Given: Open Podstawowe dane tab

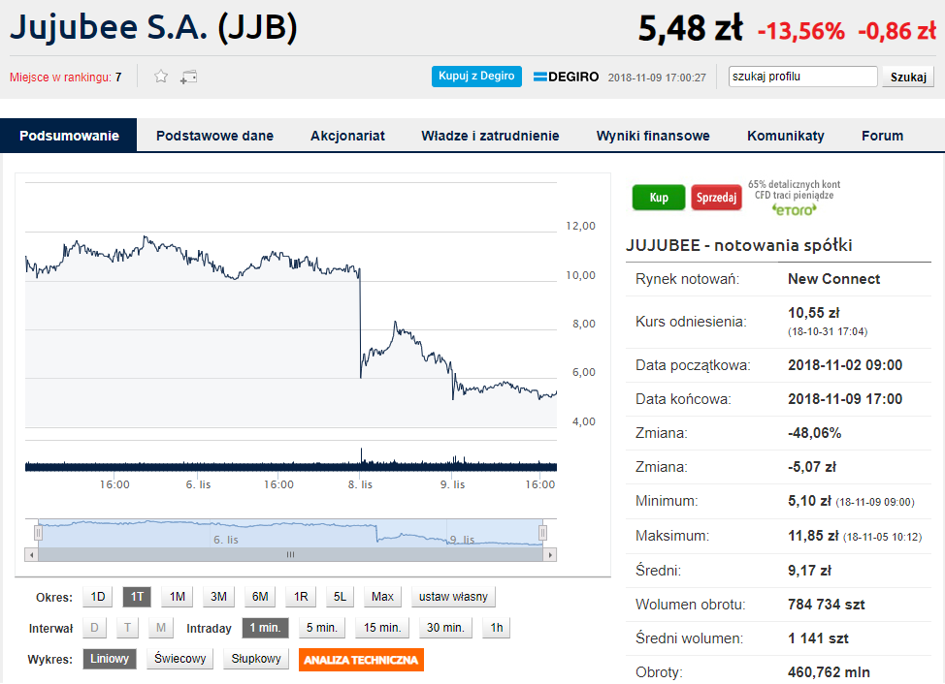Looking at the screenshot, I should point(215,136).
